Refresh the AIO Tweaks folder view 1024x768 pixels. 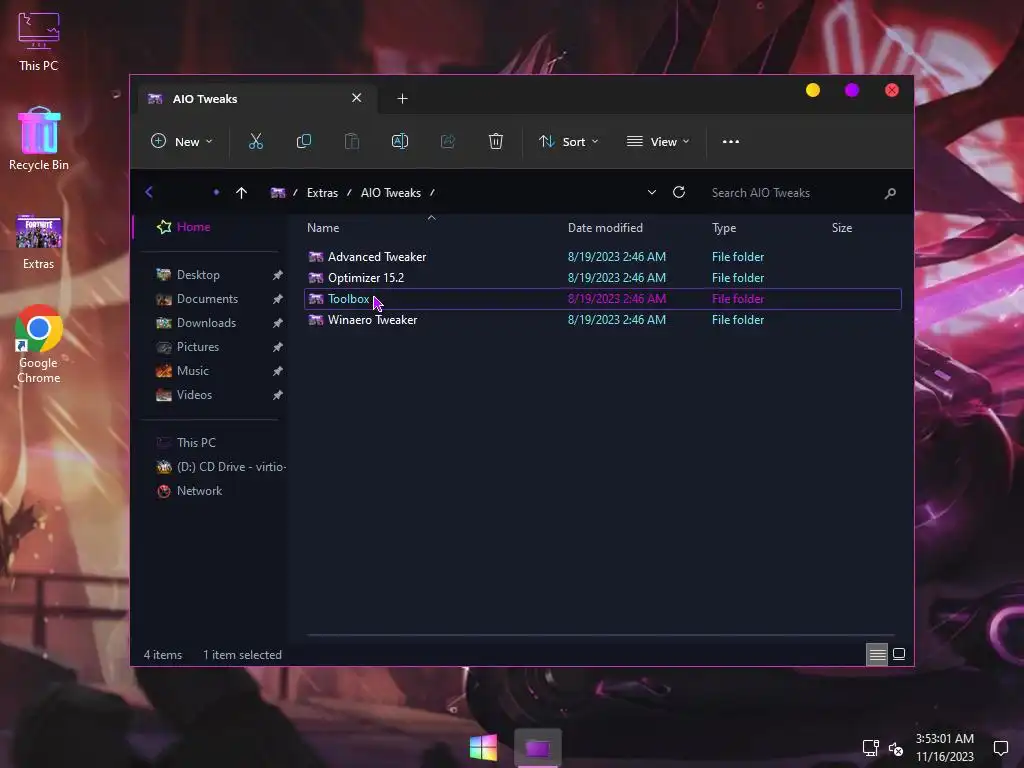click(679, 192)
